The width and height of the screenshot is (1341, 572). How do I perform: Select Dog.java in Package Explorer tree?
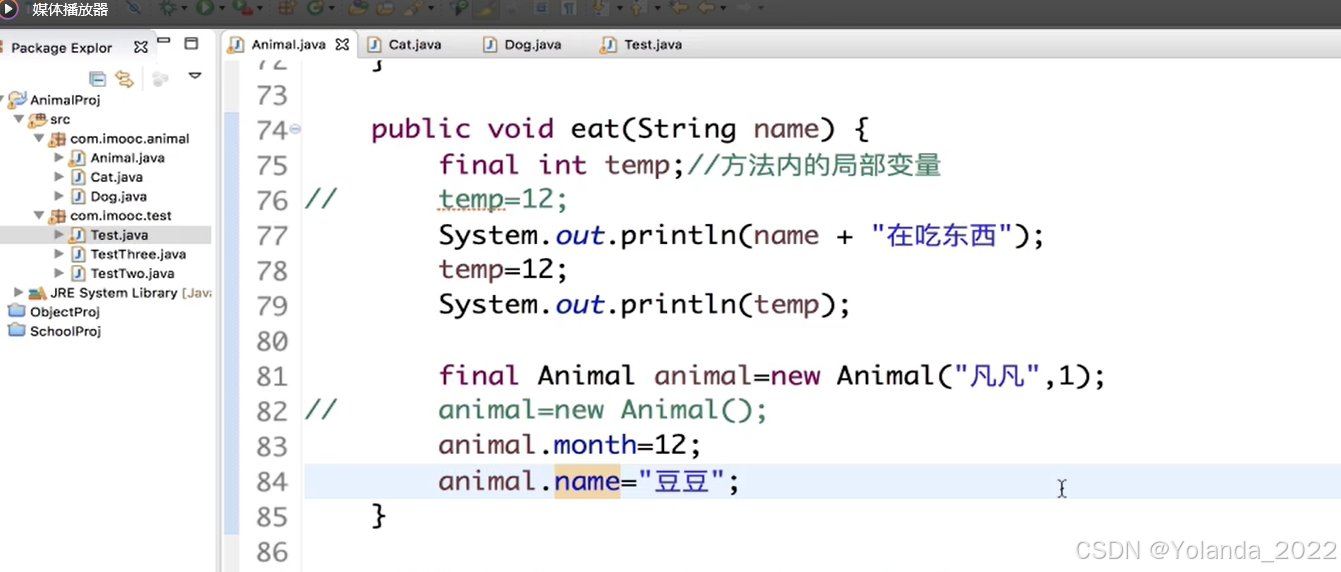point(119,196)
